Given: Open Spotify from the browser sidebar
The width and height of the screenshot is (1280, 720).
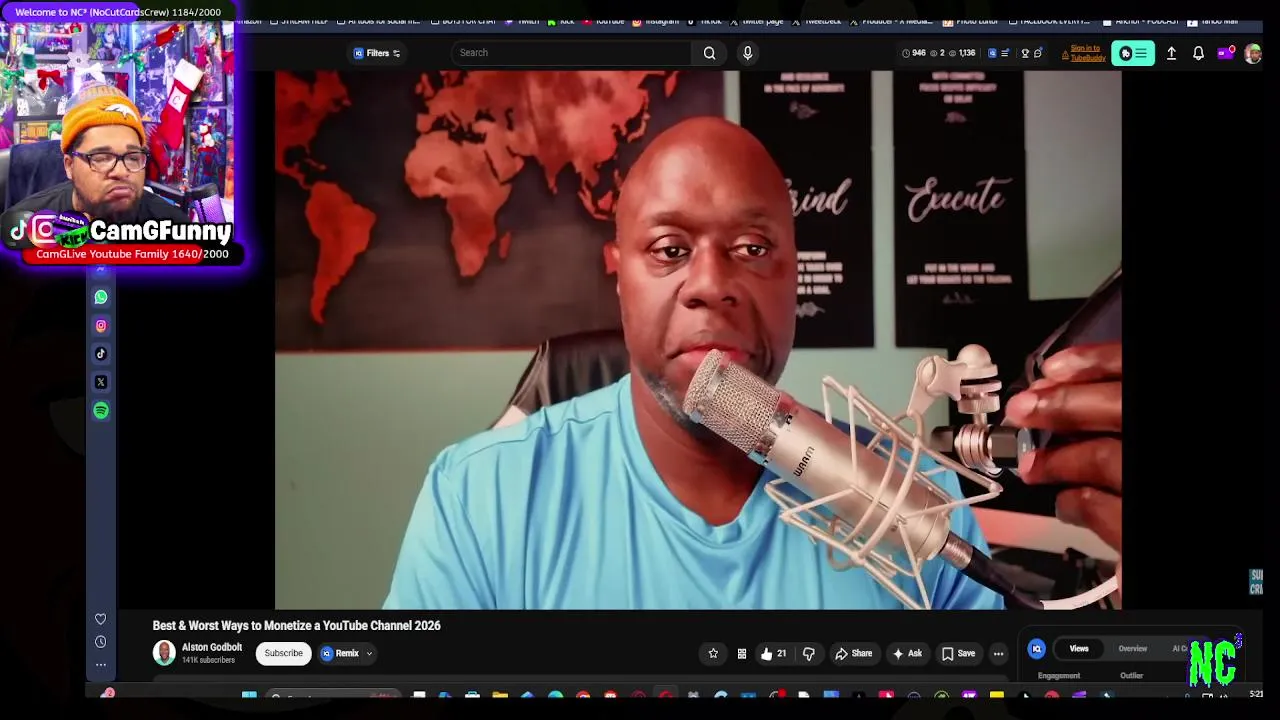Looking at the screenshot, I should [x=101, y=411].
